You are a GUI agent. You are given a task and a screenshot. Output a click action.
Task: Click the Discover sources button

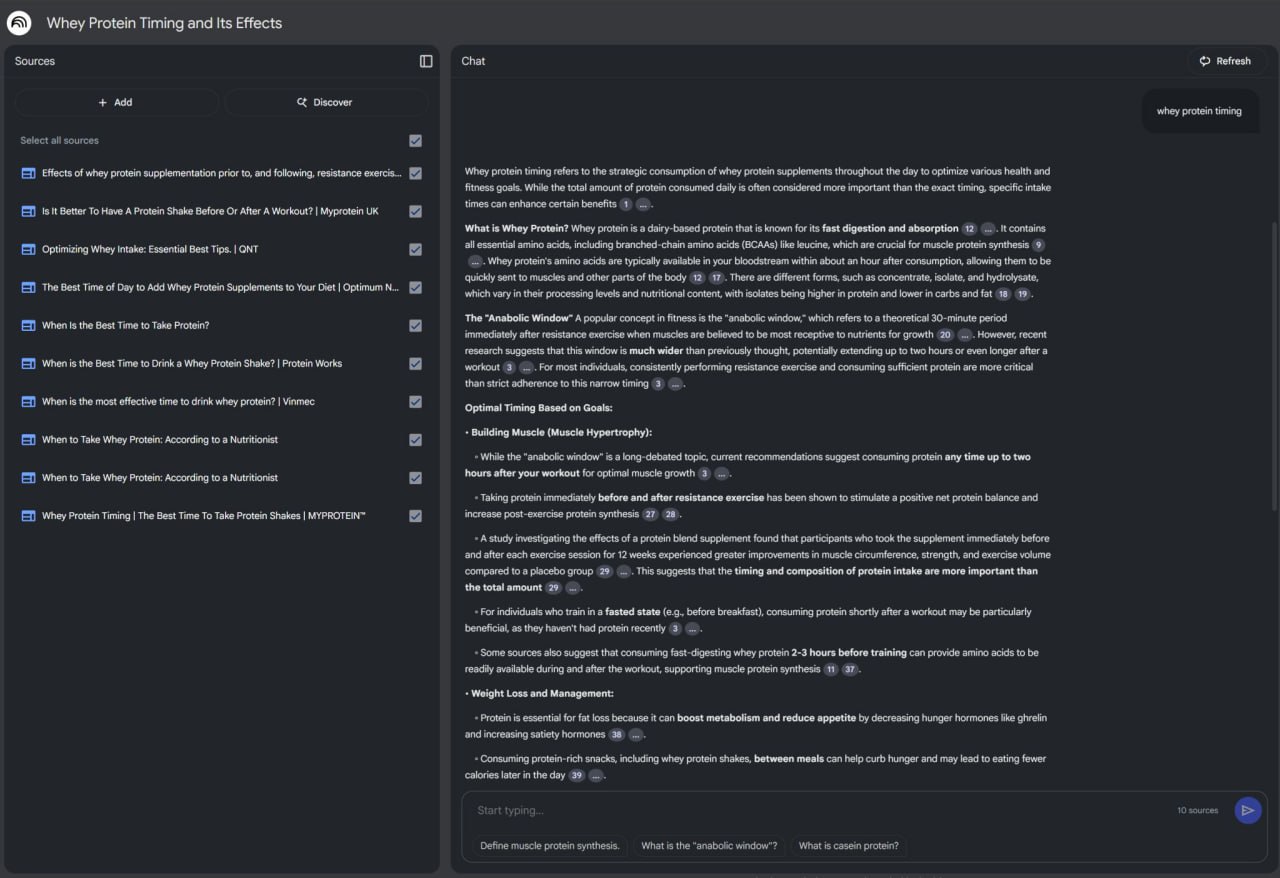326,102
